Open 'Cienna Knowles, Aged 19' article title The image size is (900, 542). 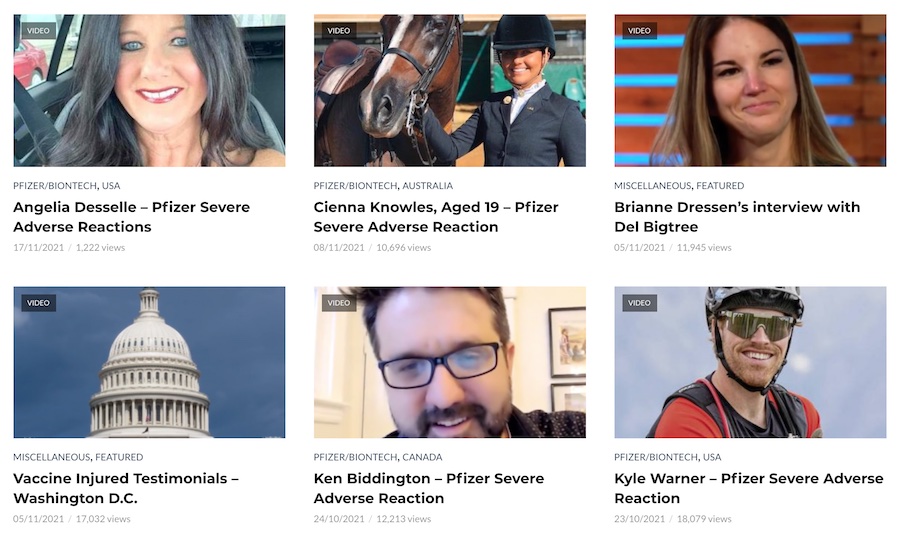tap(436, 217)
